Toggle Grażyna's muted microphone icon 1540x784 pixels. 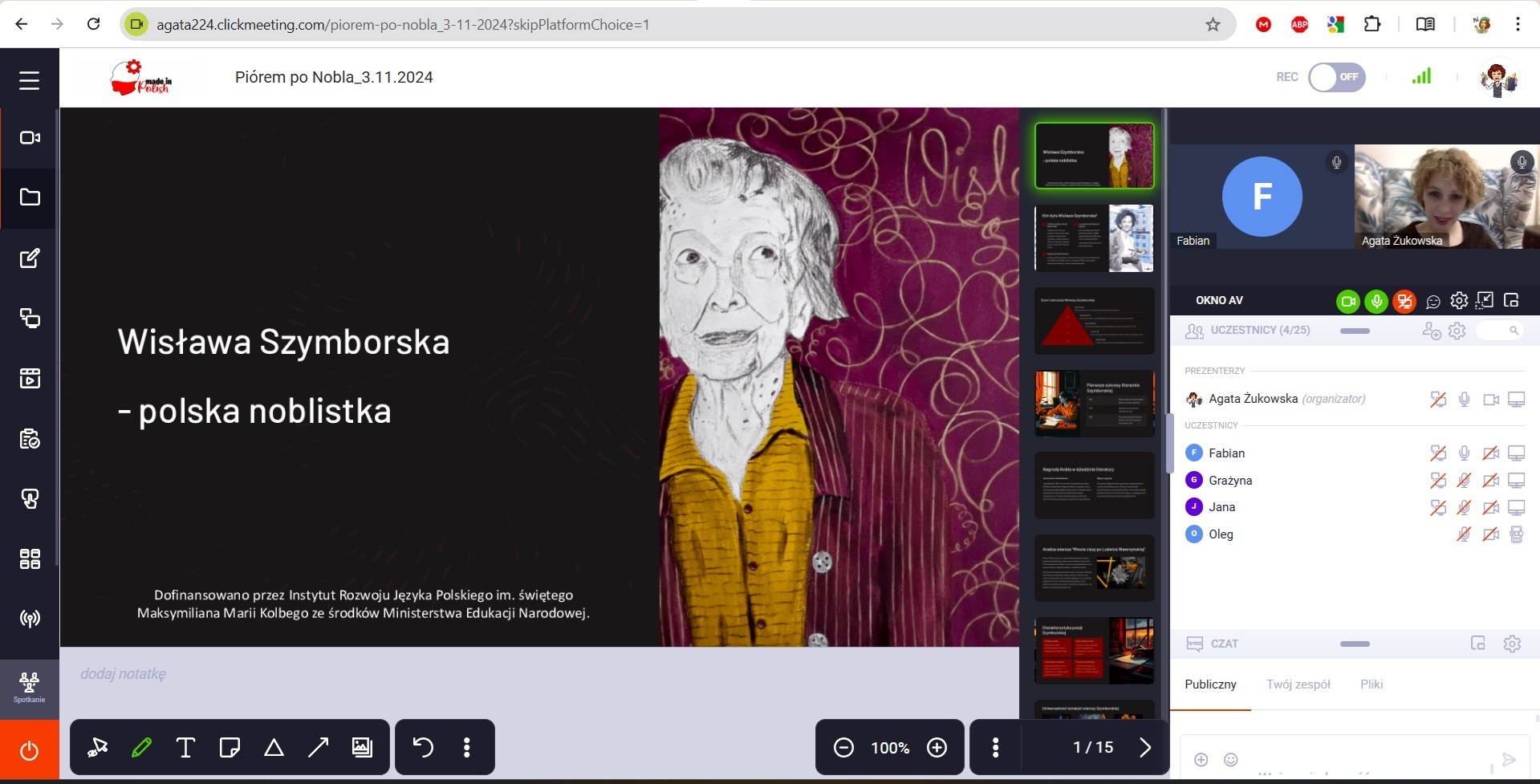pyautogui.click(x=1464, y=481)
